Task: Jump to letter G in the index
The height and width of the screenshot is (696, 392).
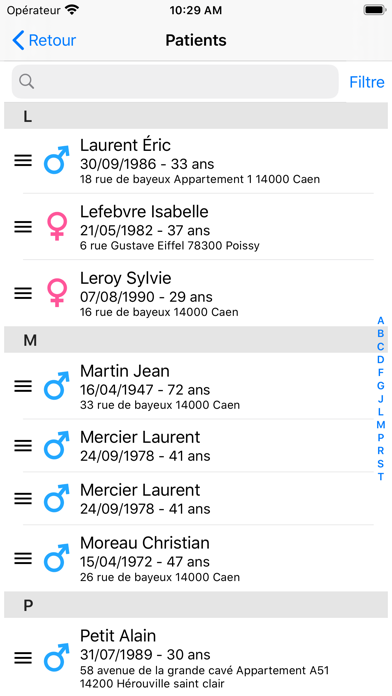Action: click(380, 386)
